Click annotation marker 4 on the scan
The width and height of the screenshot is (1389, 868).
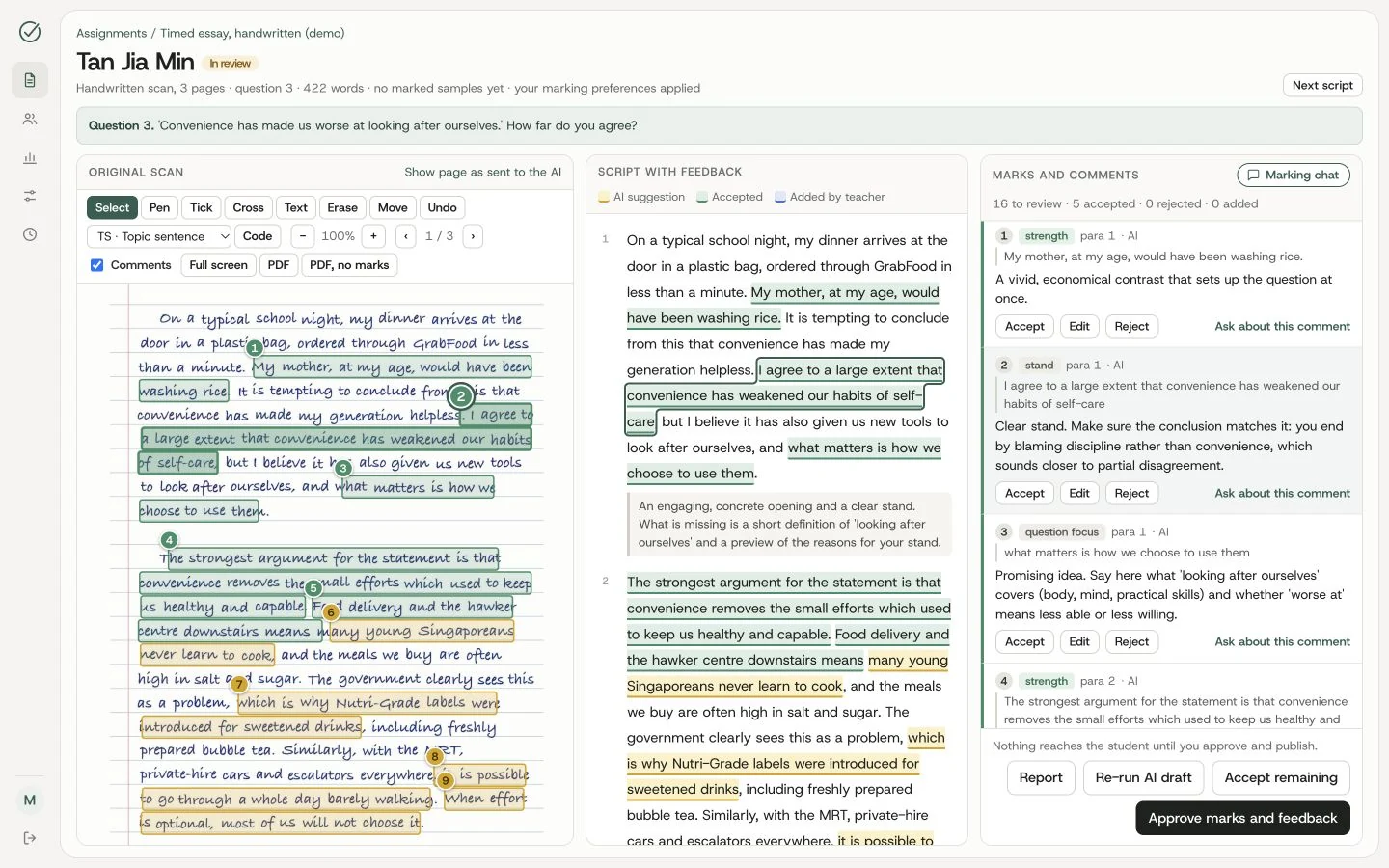169,540
